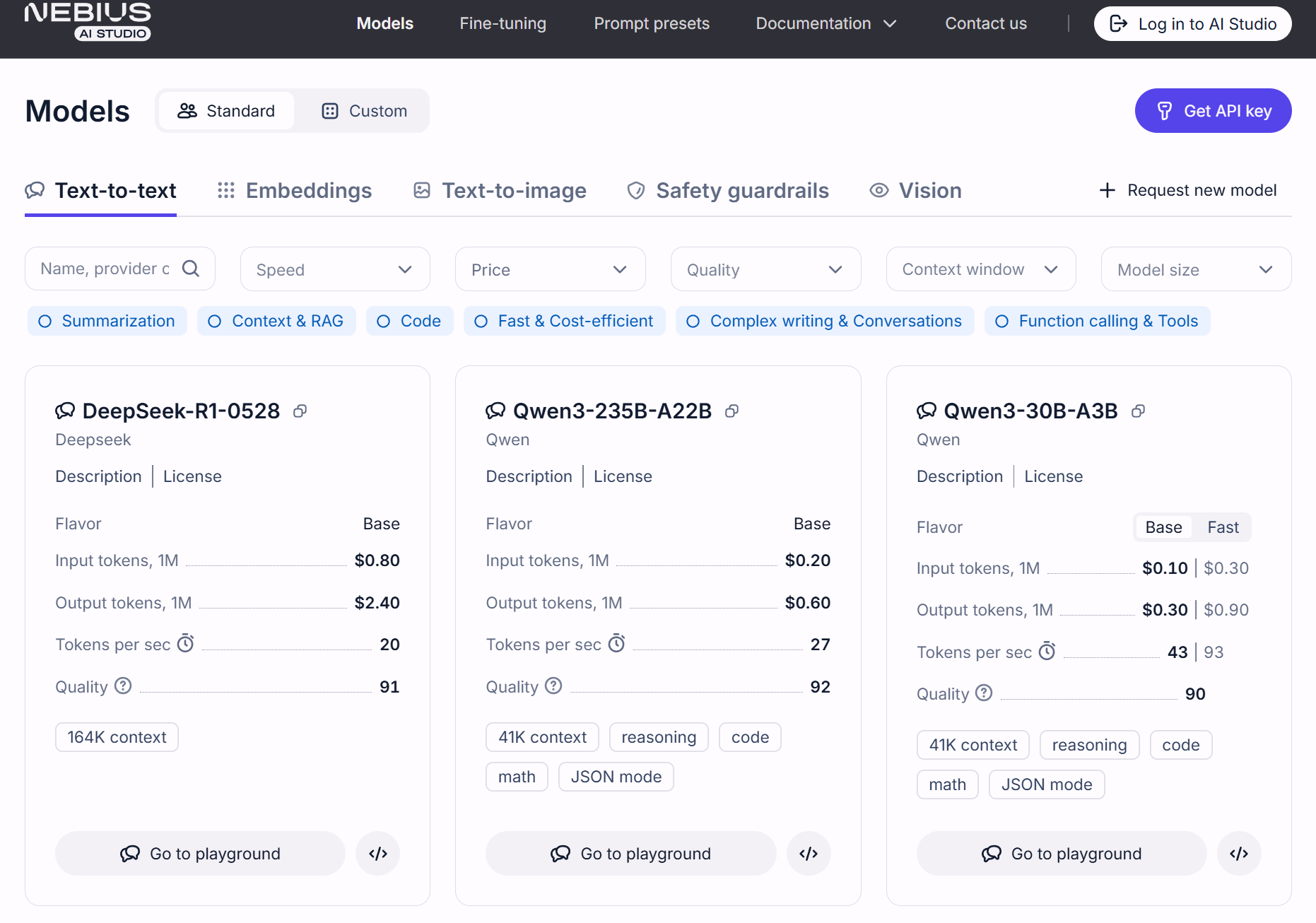Click the chat icon beside Qwen3-235B-A22B title

pos(495,411)
